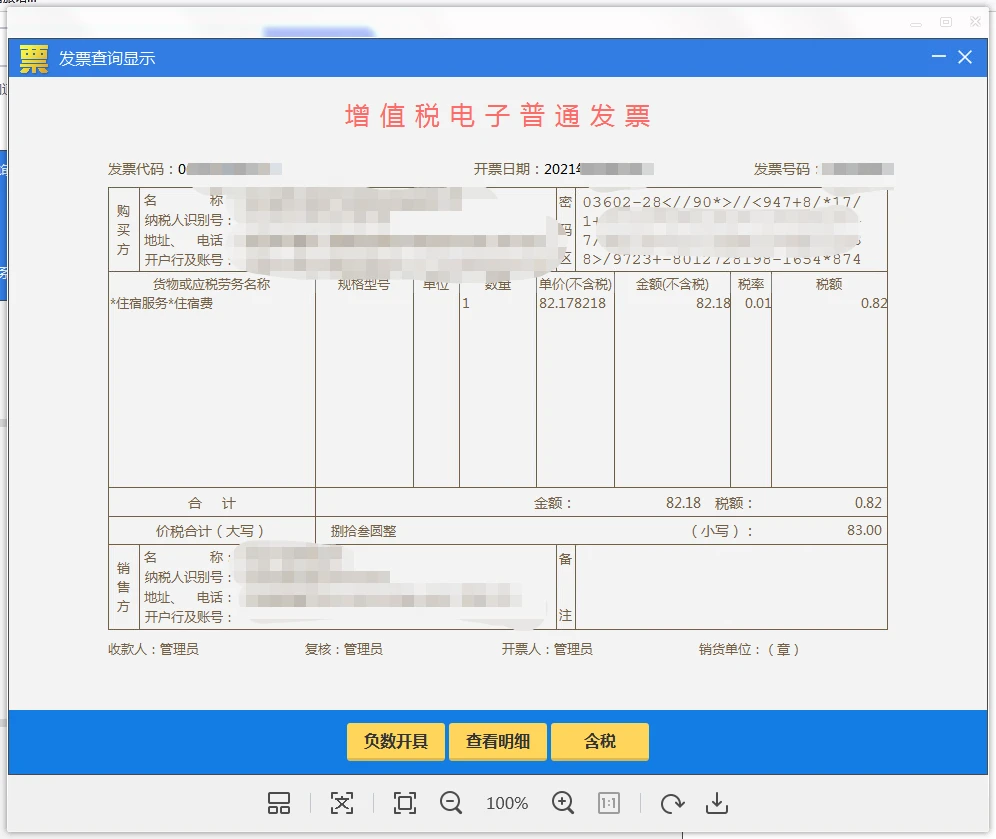The width and height of the screenshot is (996, 839).
Task: Click the background window's close button
Action: [976, 22]
